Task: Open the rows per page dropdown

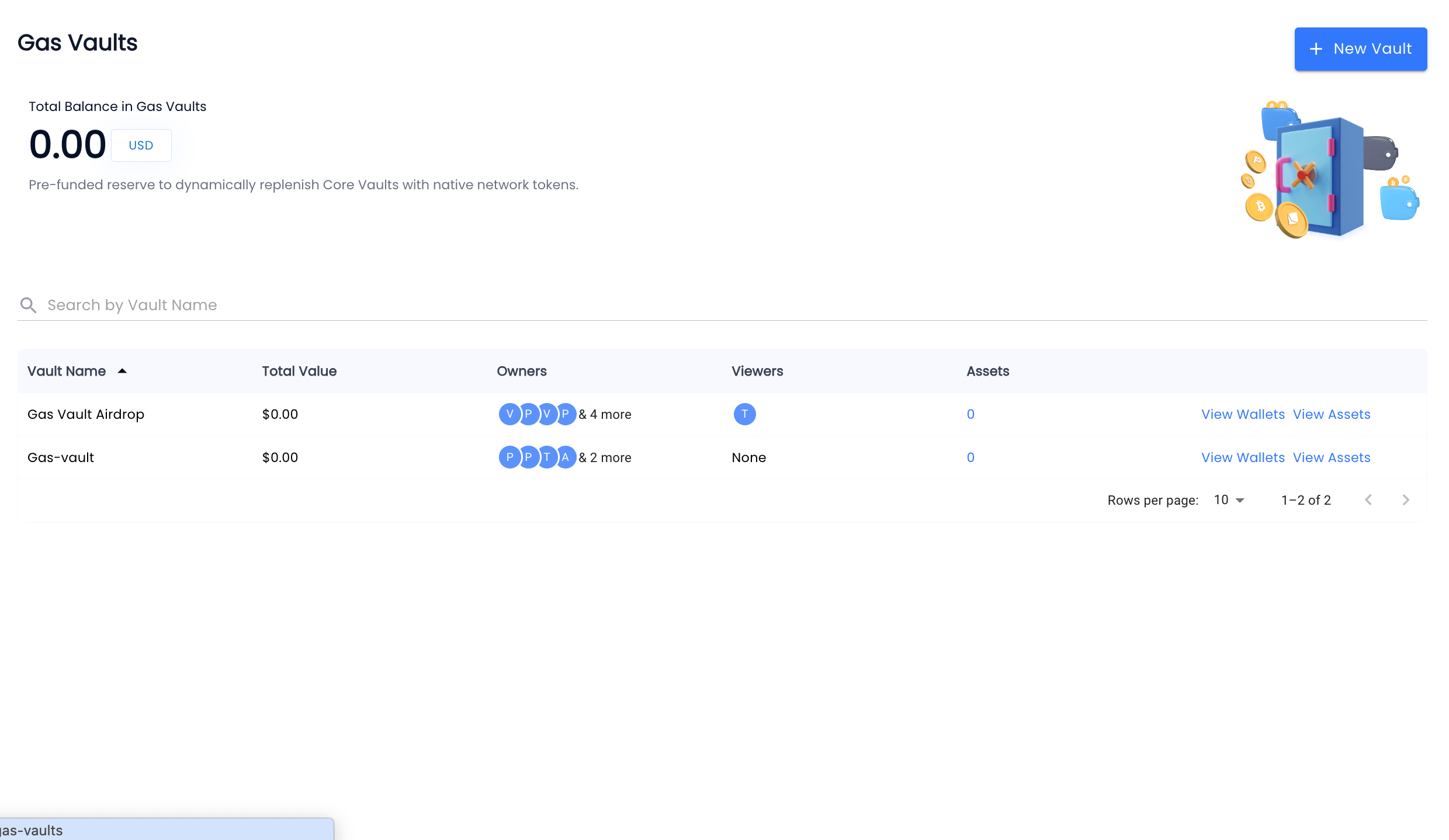Action: [1229, 500]
